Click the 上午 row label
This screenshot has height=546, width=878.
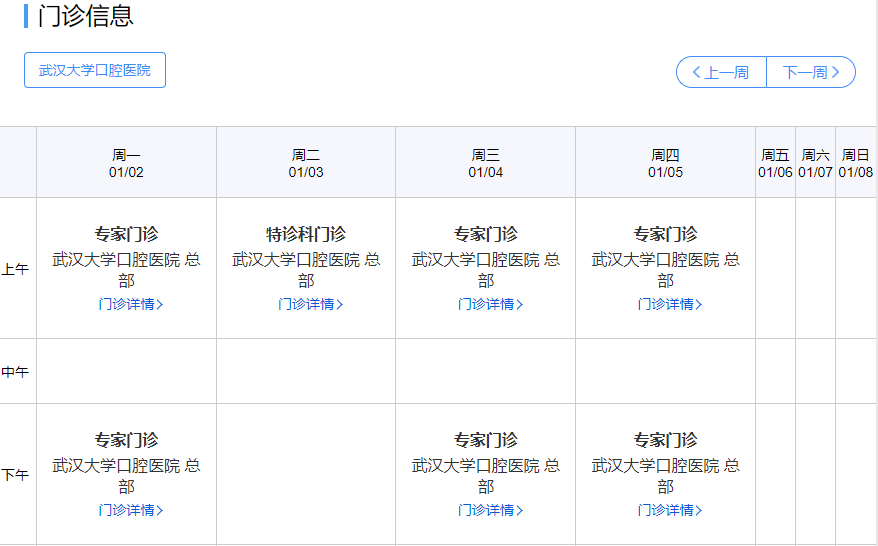pos(15,269)
